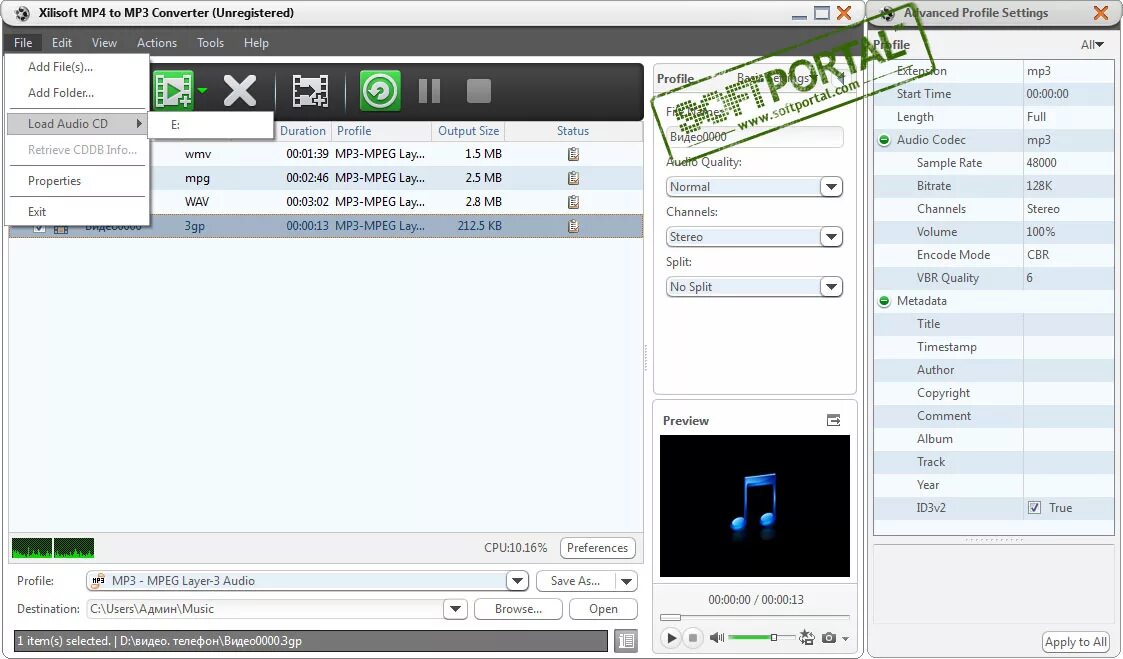Image resolution: width=1123 pixels, height=659 pixels.
Task: Click the detach preview window icon
Action: [x=834, y=420]
